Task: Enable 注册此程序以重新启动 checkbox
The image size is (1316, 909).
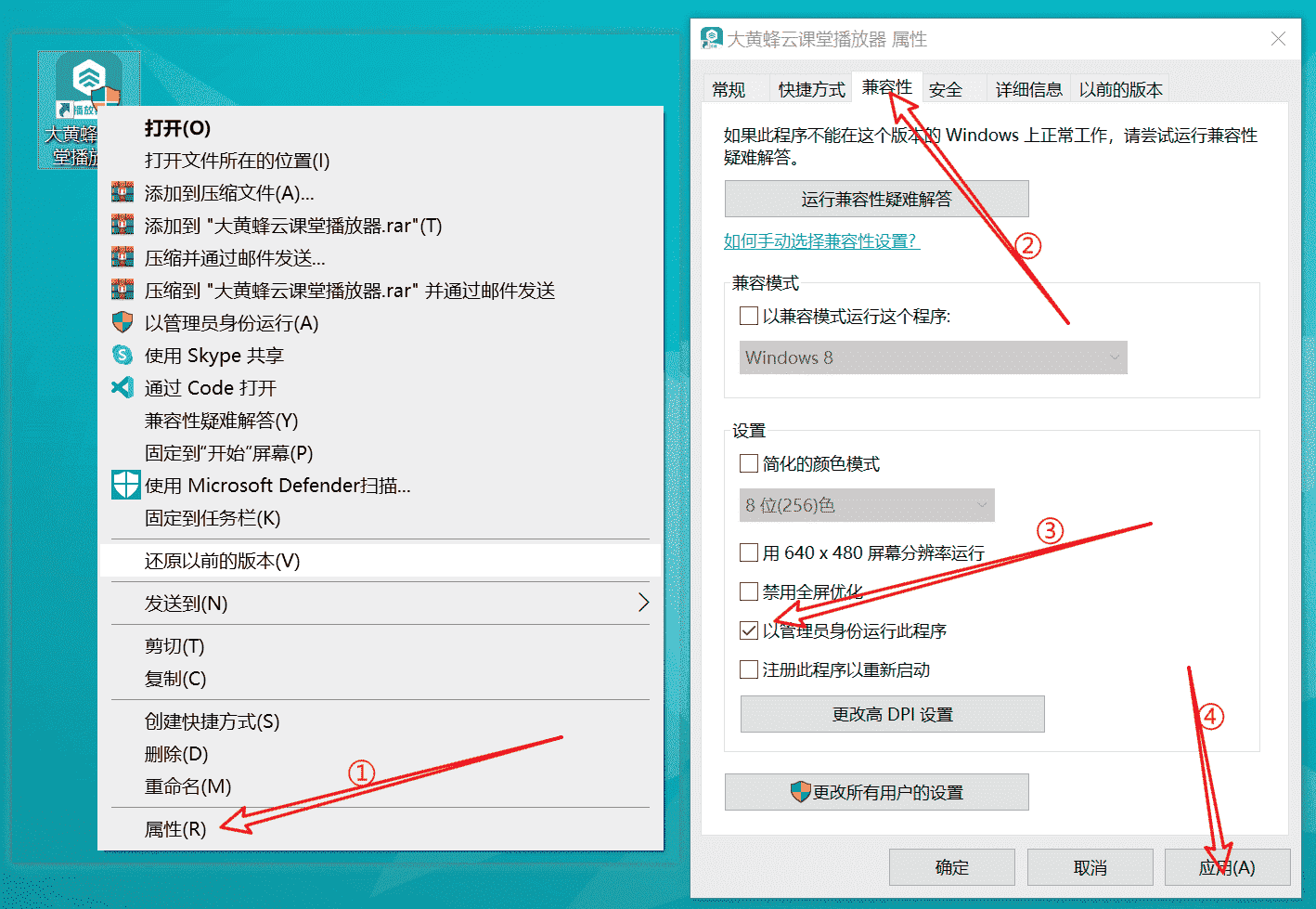Action: 749,669
